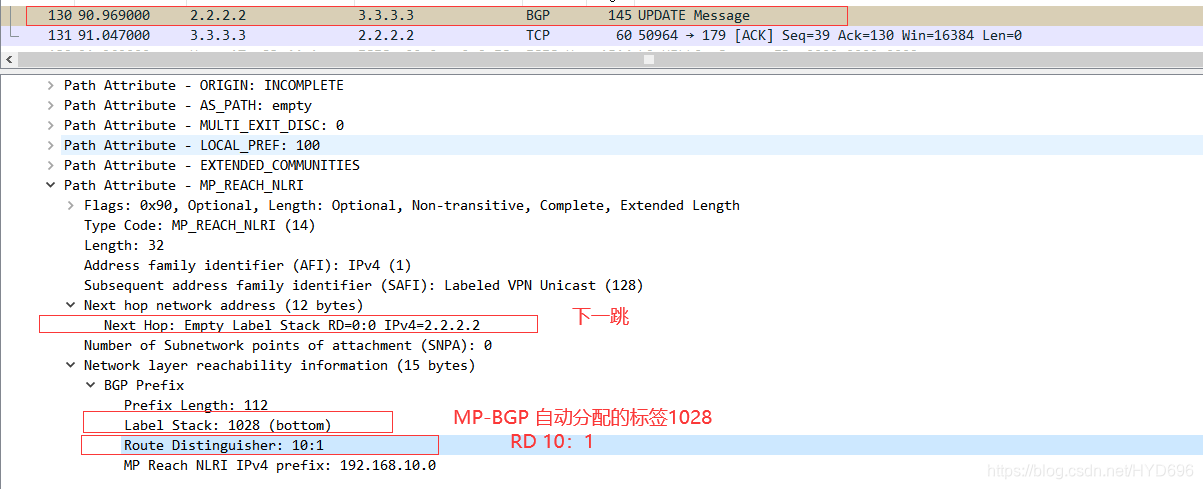Select Address family identifier IPv4 line
Image resolution: width=1203 pixels, height=489 pixels.
point(247,265)
